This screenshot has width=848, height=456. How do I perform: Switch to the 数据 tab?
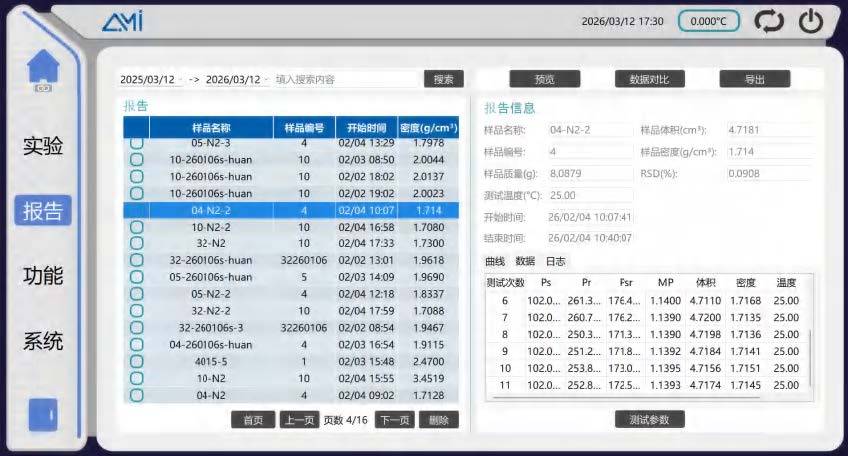coord(525,261)
